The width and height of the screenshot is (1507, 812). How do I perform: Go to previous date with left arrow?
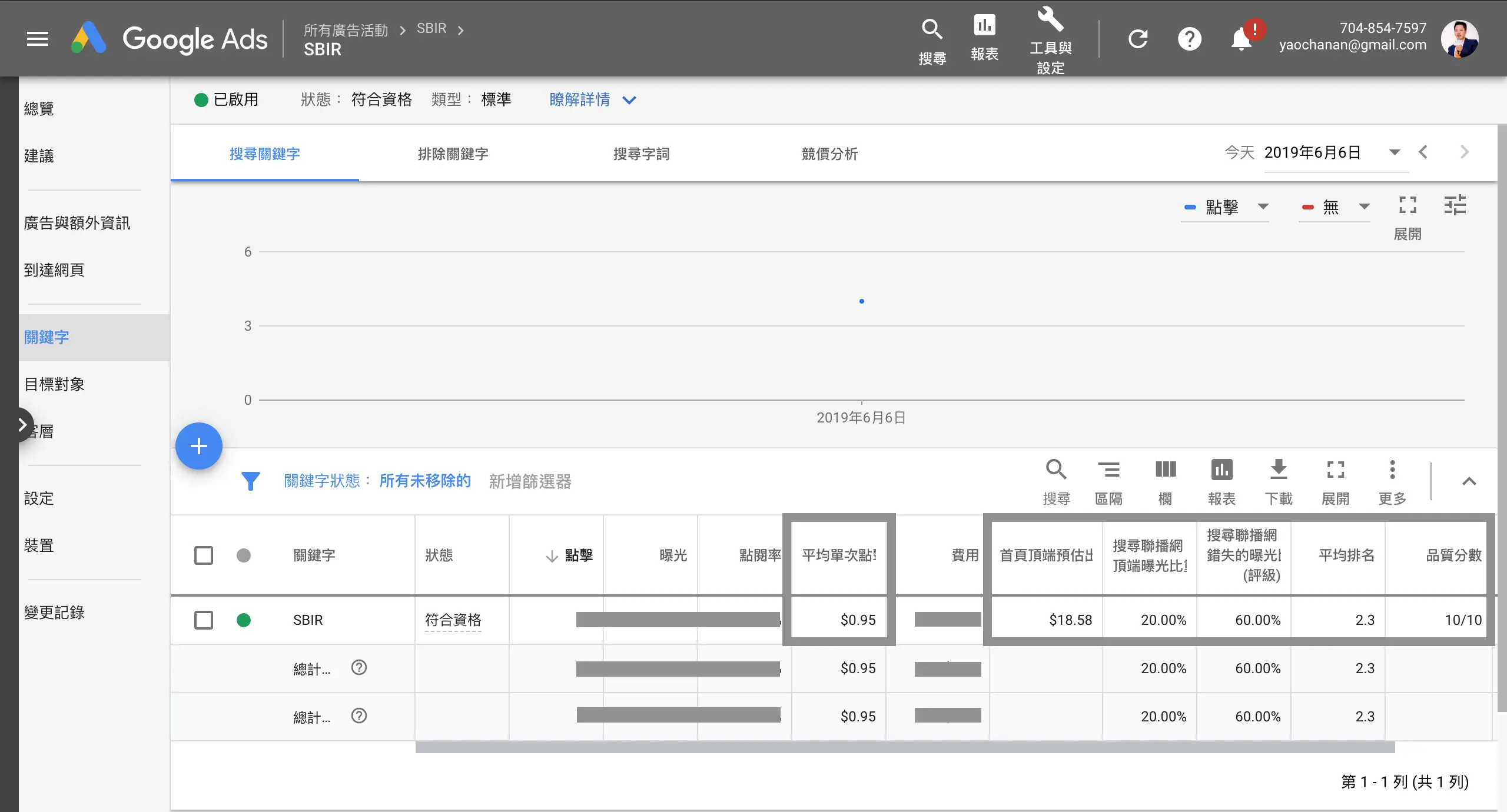point(1423,152)
